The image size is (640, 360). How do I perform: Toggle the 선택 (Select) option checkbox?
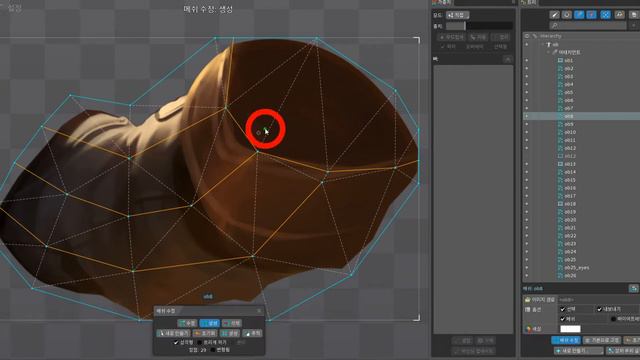click(563, 309)
